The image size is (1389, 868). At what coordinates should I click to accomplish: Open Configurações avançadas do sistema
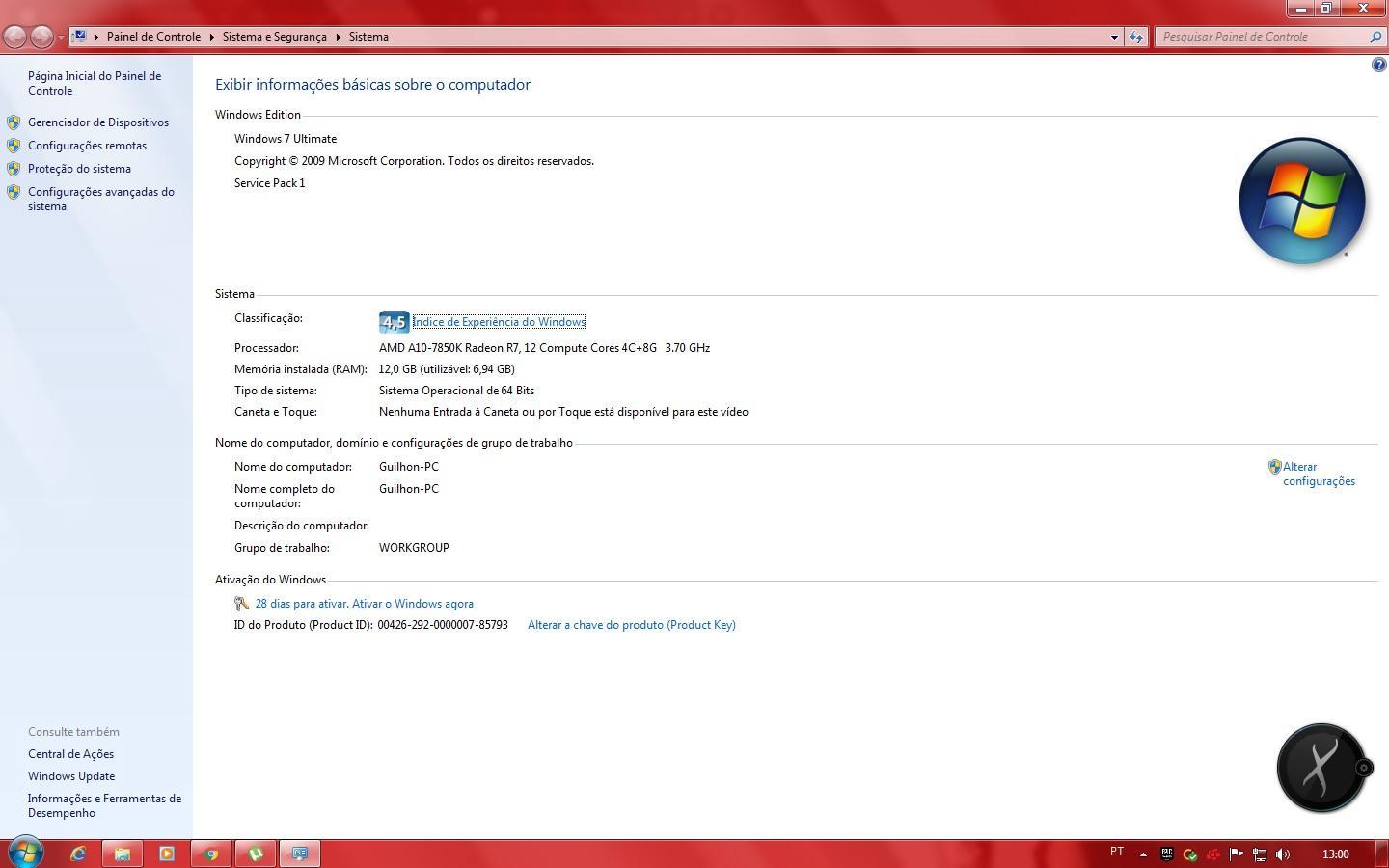(x=101, y=199)
